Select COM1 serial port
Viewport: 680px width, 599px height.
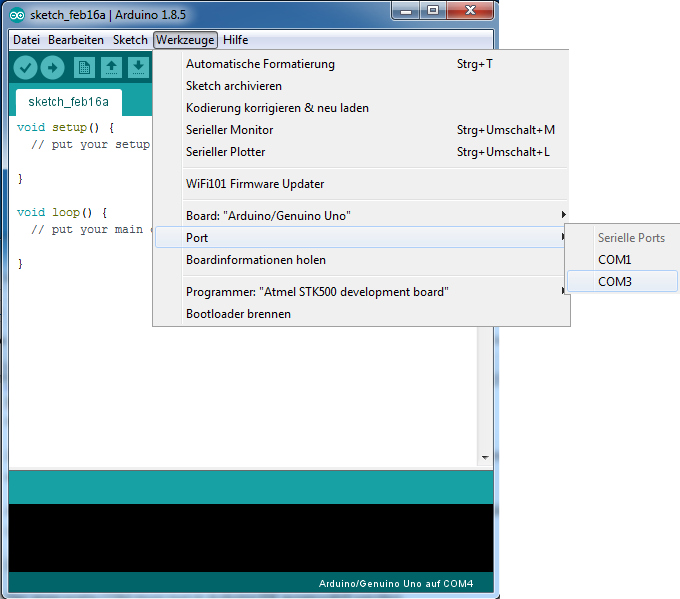pos(615,260)
